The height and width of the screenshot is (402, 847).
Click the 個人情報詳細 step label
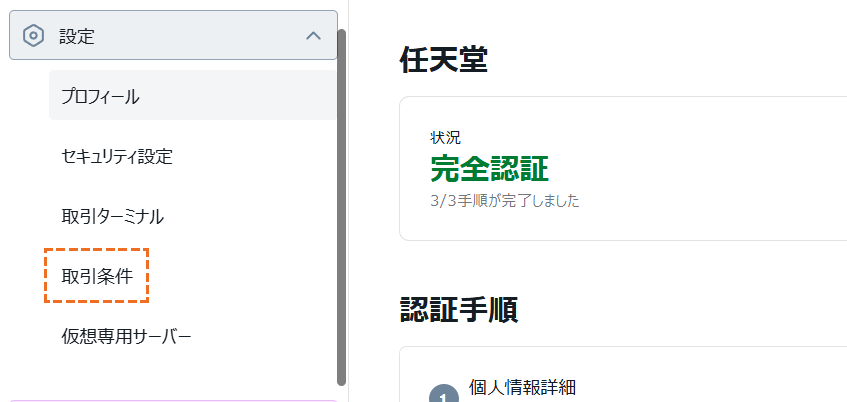522,387
